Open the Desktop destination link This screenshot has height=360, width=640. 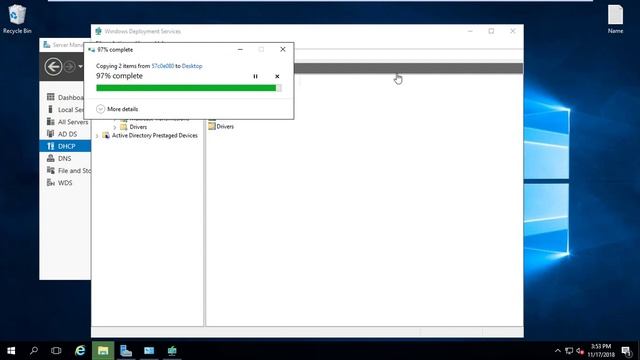[192, 66]
